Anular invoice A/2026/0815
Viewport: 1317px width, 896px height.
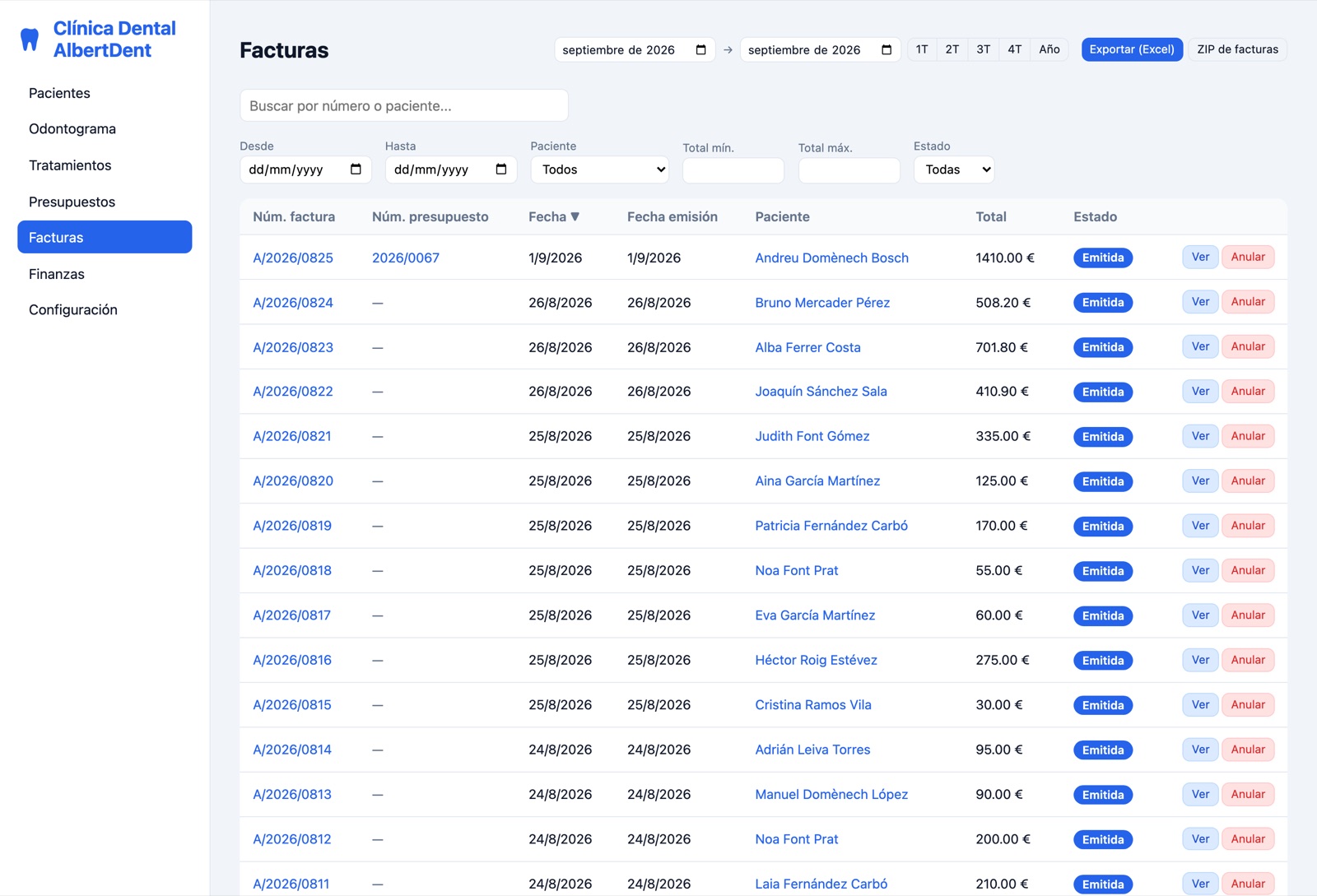[x=1248, y=704]
